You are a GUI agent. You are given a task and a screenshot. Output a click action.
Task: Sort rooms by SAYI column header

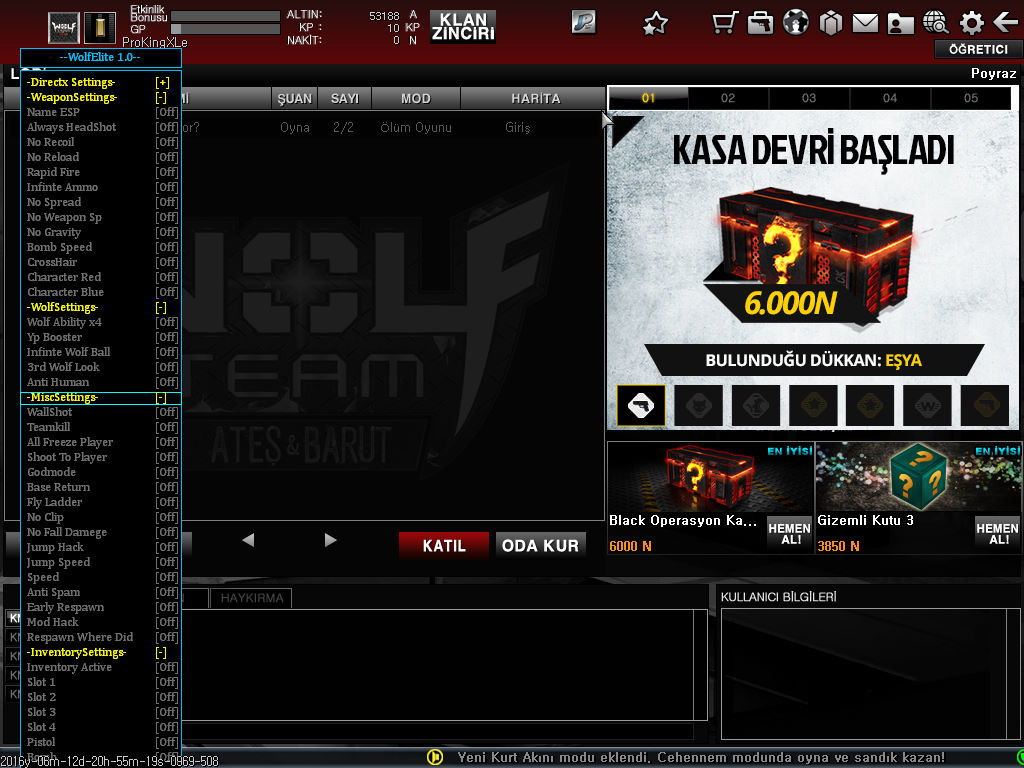pos(345,99)
